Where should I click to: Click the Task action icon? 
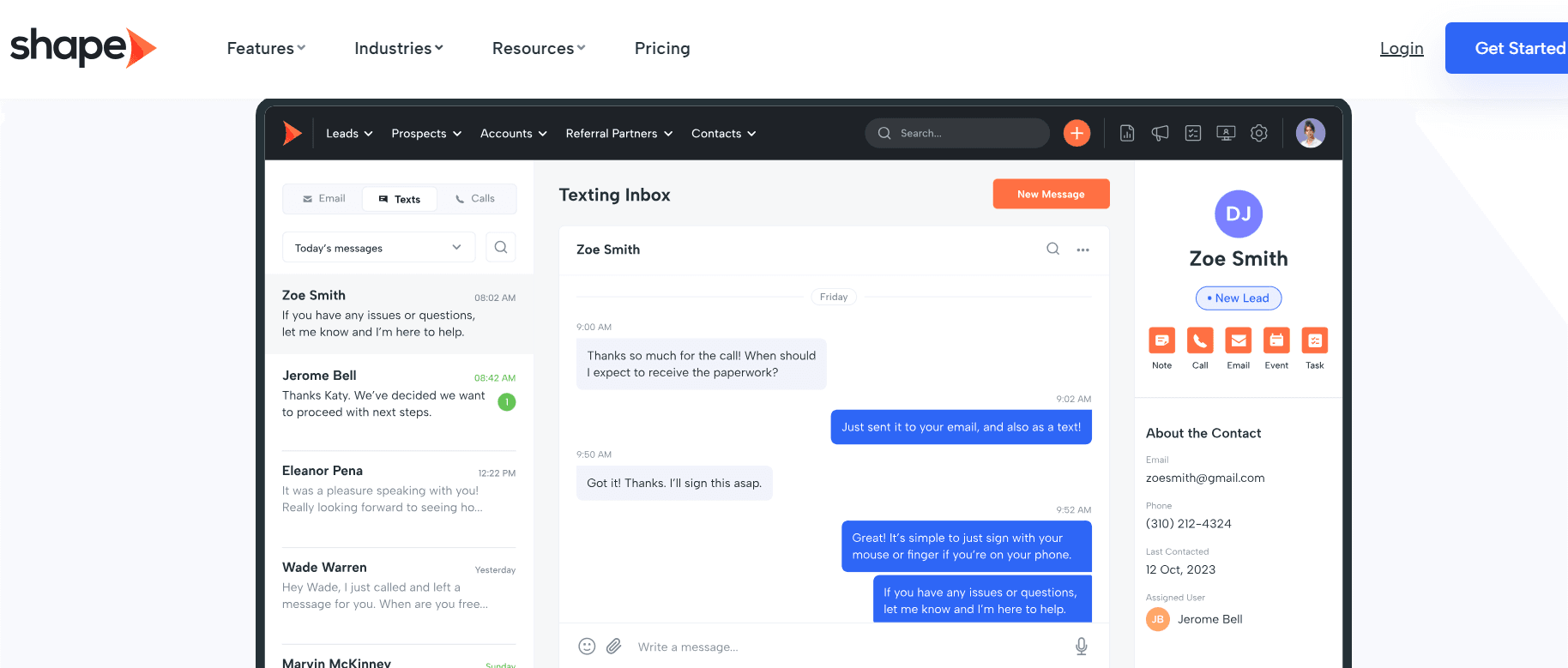(x=1315, y=340)
